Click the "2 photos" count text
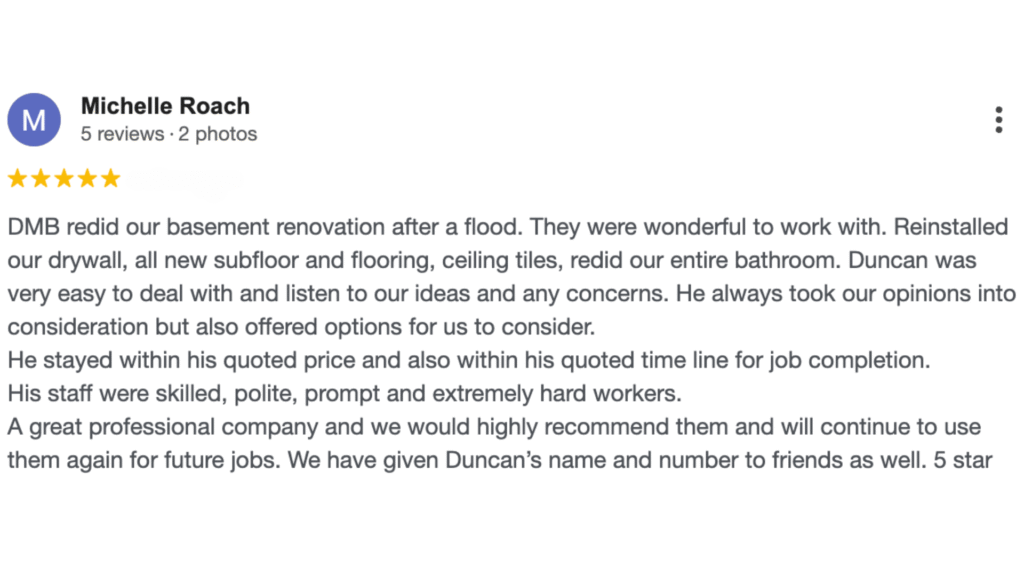This screenshot has height=576, width=1024. tap(217, 134)
